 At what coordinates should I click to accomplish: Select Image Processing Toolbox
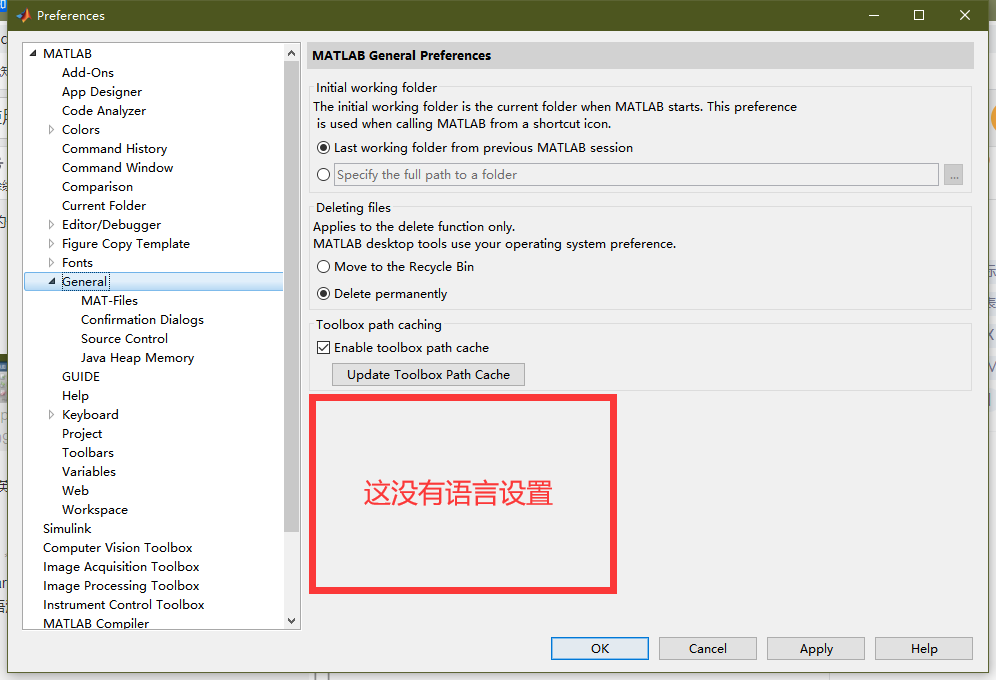click(121, 586)
